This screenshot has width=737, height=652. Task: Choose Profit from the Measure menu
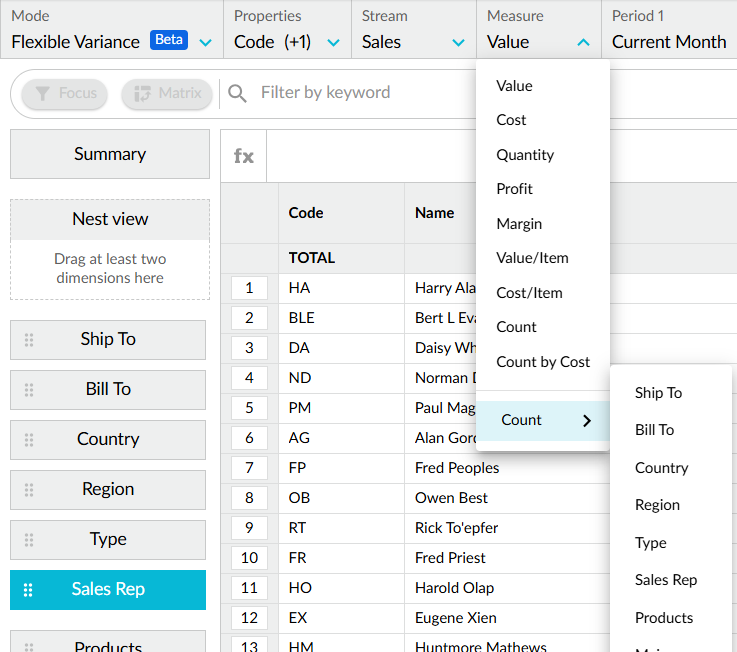pos(515,189)
